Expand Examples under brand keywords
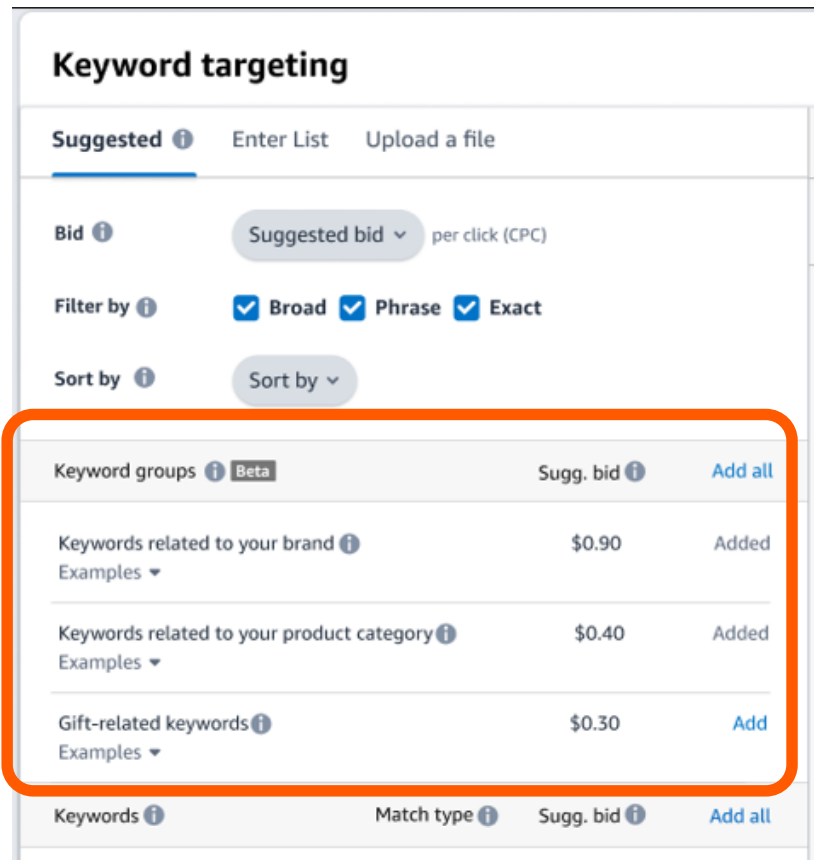Viewport: 827px width, 867px height. click(x=109, y=573)
